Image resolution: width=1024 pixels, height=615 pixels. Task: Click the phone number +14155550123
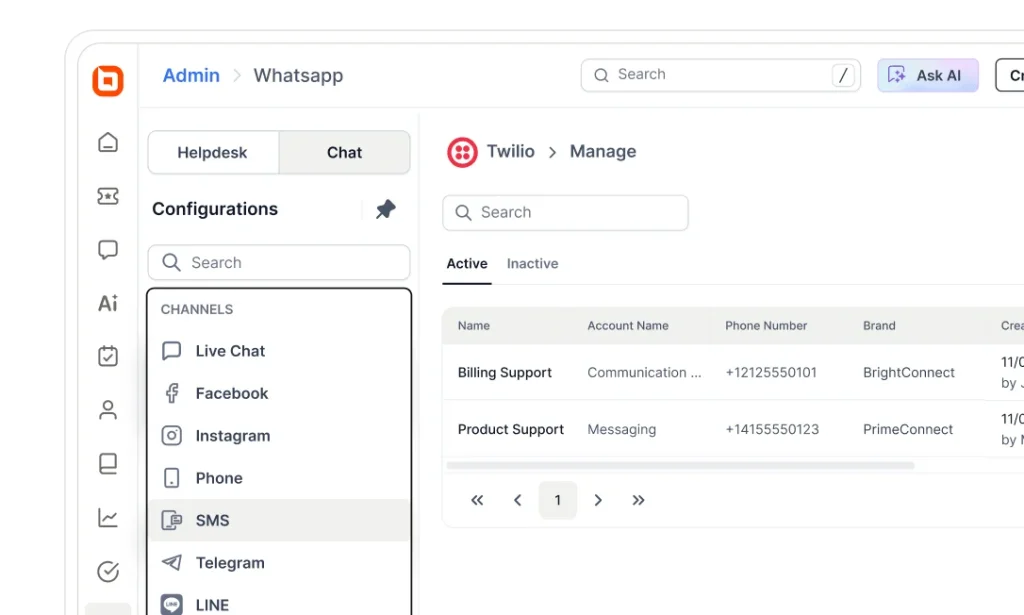[x=772, y=429]
